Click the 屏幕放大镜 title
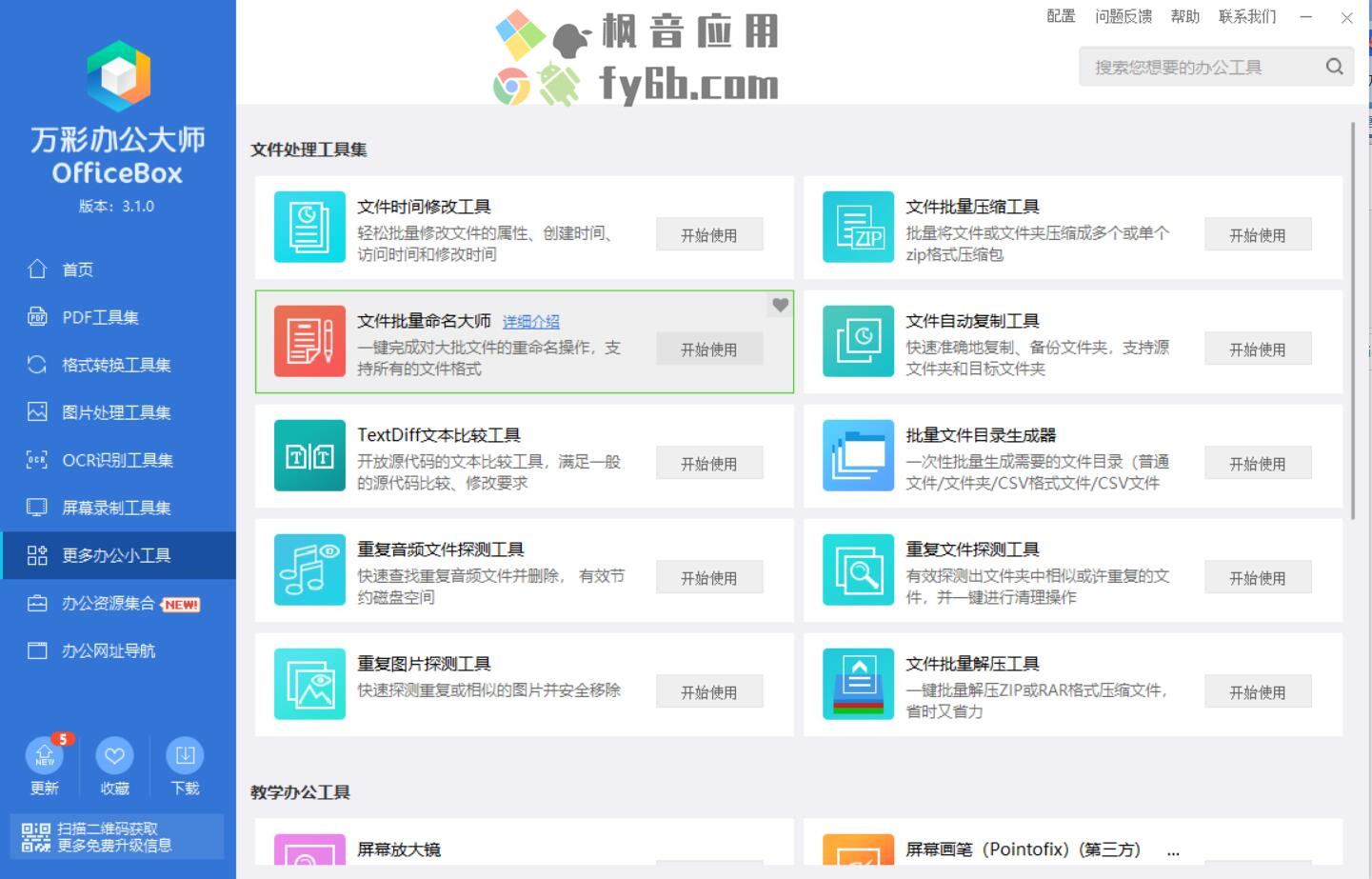The height and width of the screenshot is (879, 1372). [399, 849]
